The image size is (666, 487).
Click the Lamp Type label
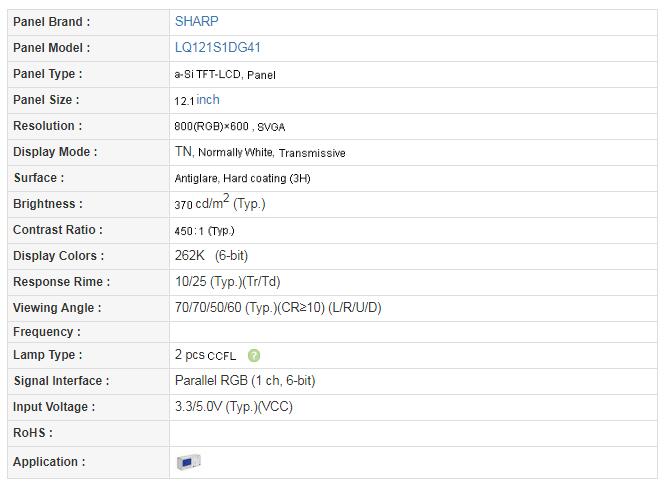(47, 355)
